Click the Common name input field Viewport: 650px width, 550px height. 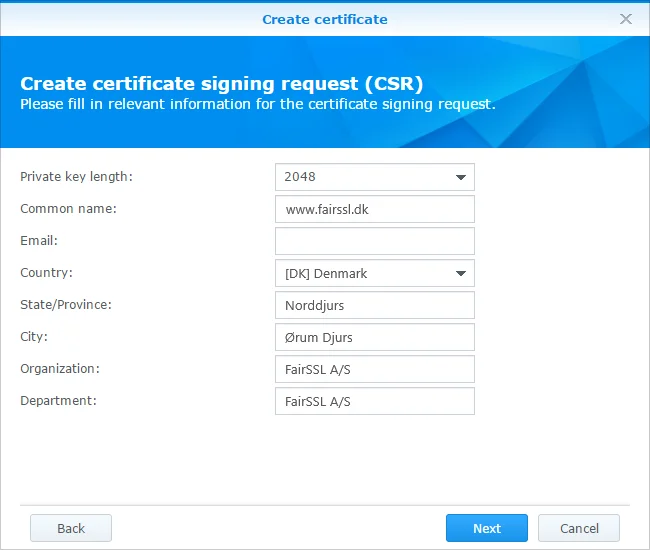(375, 209)
